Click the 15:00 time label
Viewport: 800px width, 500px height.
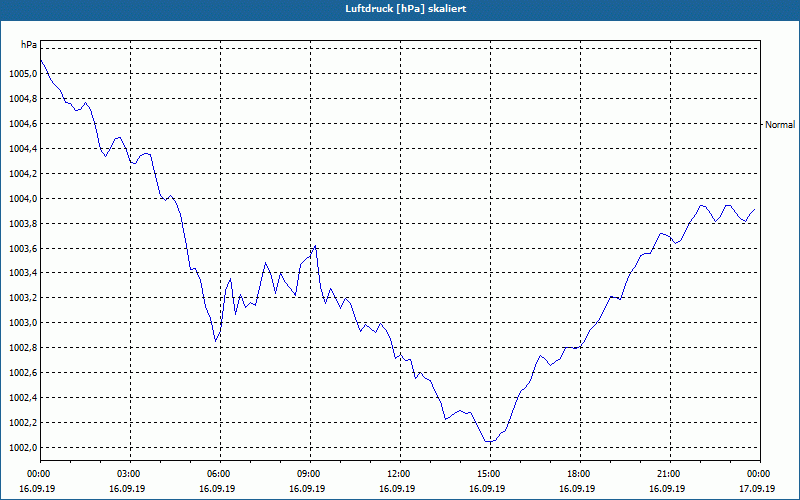tap(490, 473)
